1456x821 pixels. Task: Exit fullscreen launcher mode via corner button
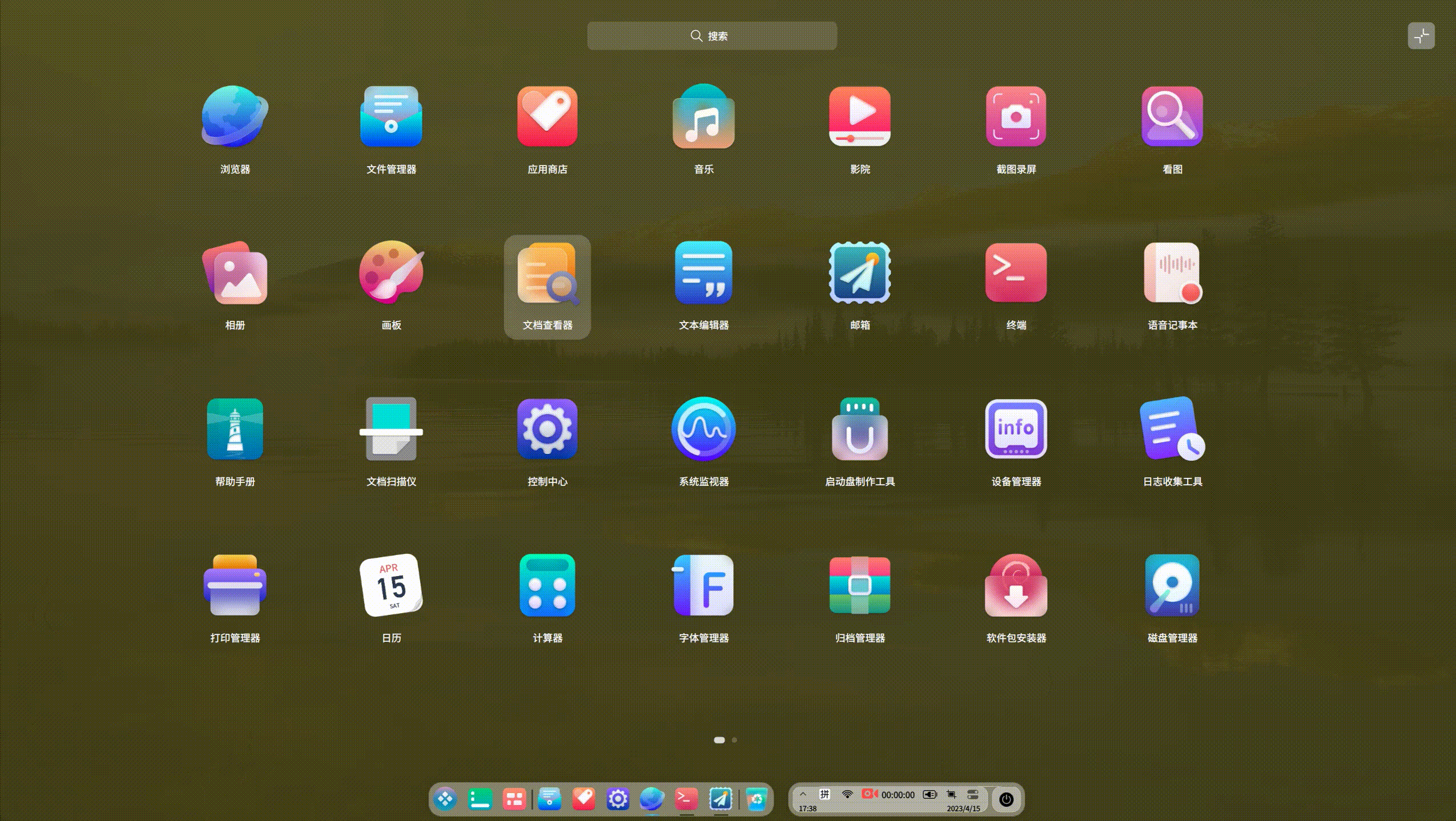click(x=1421, y=37)
